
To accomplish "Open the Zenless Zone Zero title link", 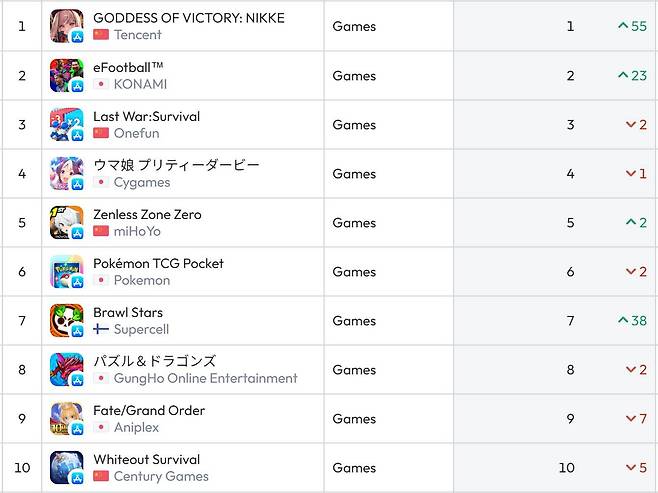I will point(147,214).
